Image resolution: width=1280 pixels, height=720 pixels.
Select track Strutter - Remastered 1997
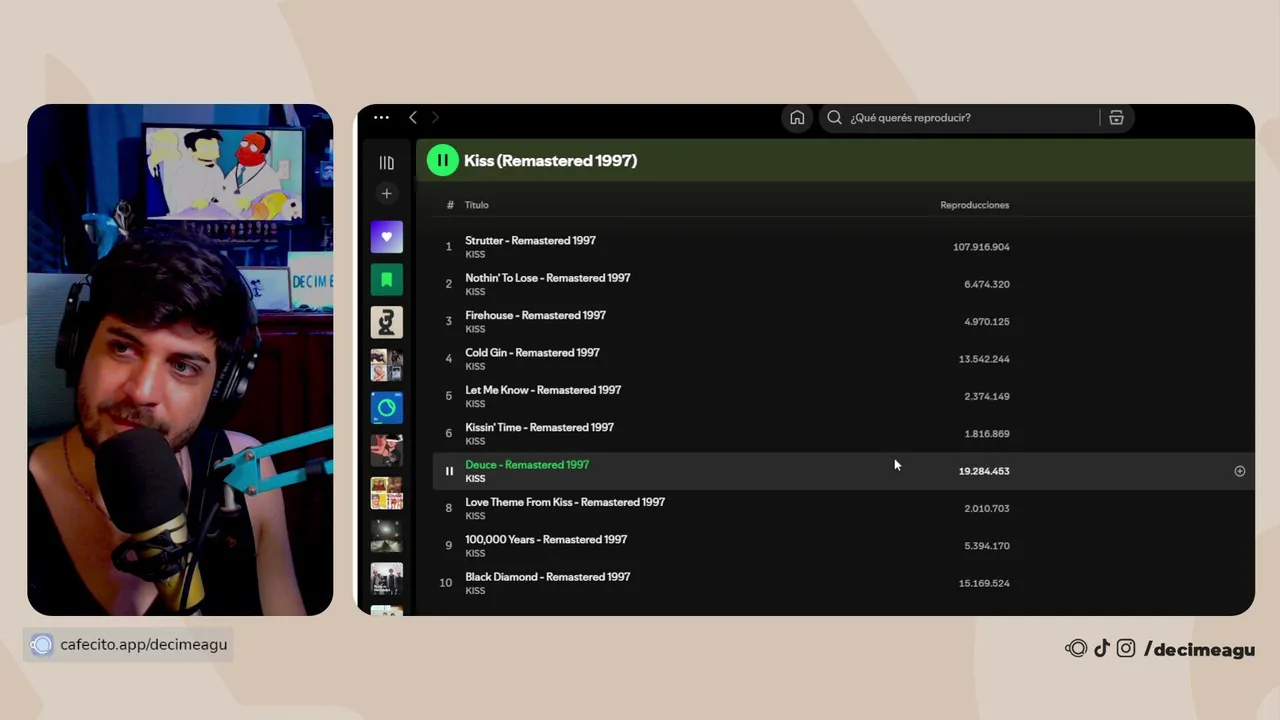click(530, 241)
